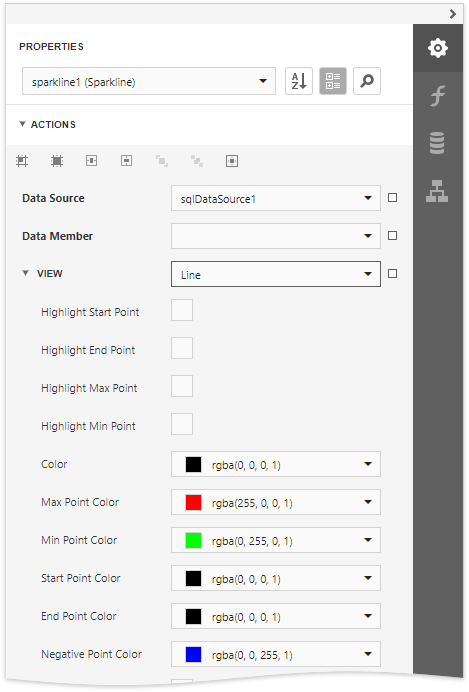The width and height of the screenshot is (469, 692).
Task: Click the Send to Back action icon
Action: click(197, 161)
